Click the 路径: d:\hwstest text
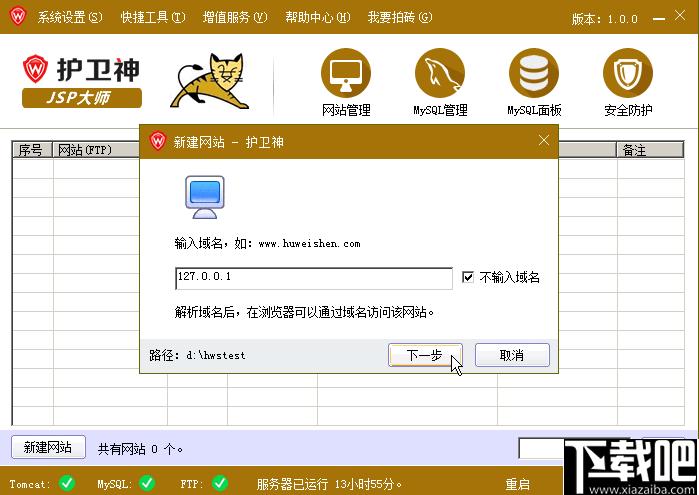This screenshot has height=495, width=699. [197, 355]
